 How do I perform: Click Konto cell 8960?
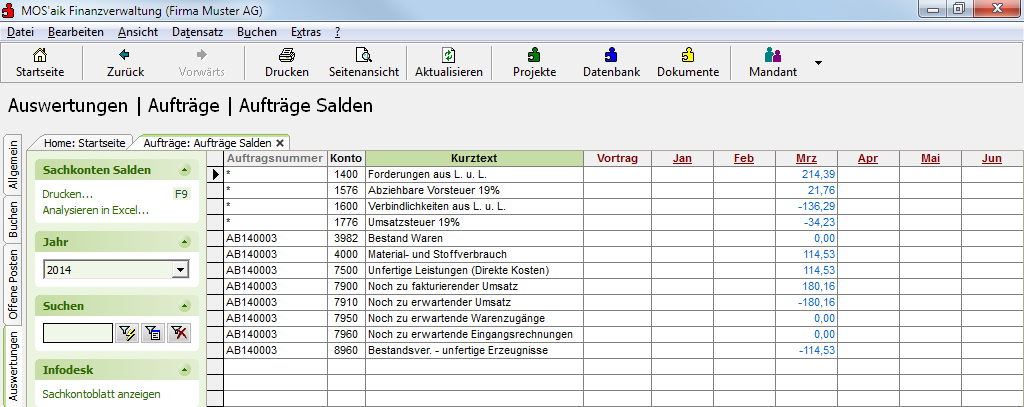tap(346, 350)
